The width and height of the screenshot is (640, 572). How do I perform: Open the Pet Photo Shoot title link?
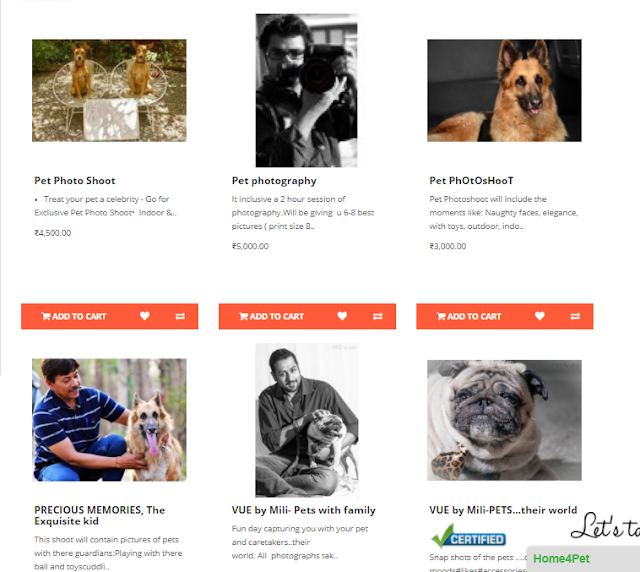click(75, 180)
